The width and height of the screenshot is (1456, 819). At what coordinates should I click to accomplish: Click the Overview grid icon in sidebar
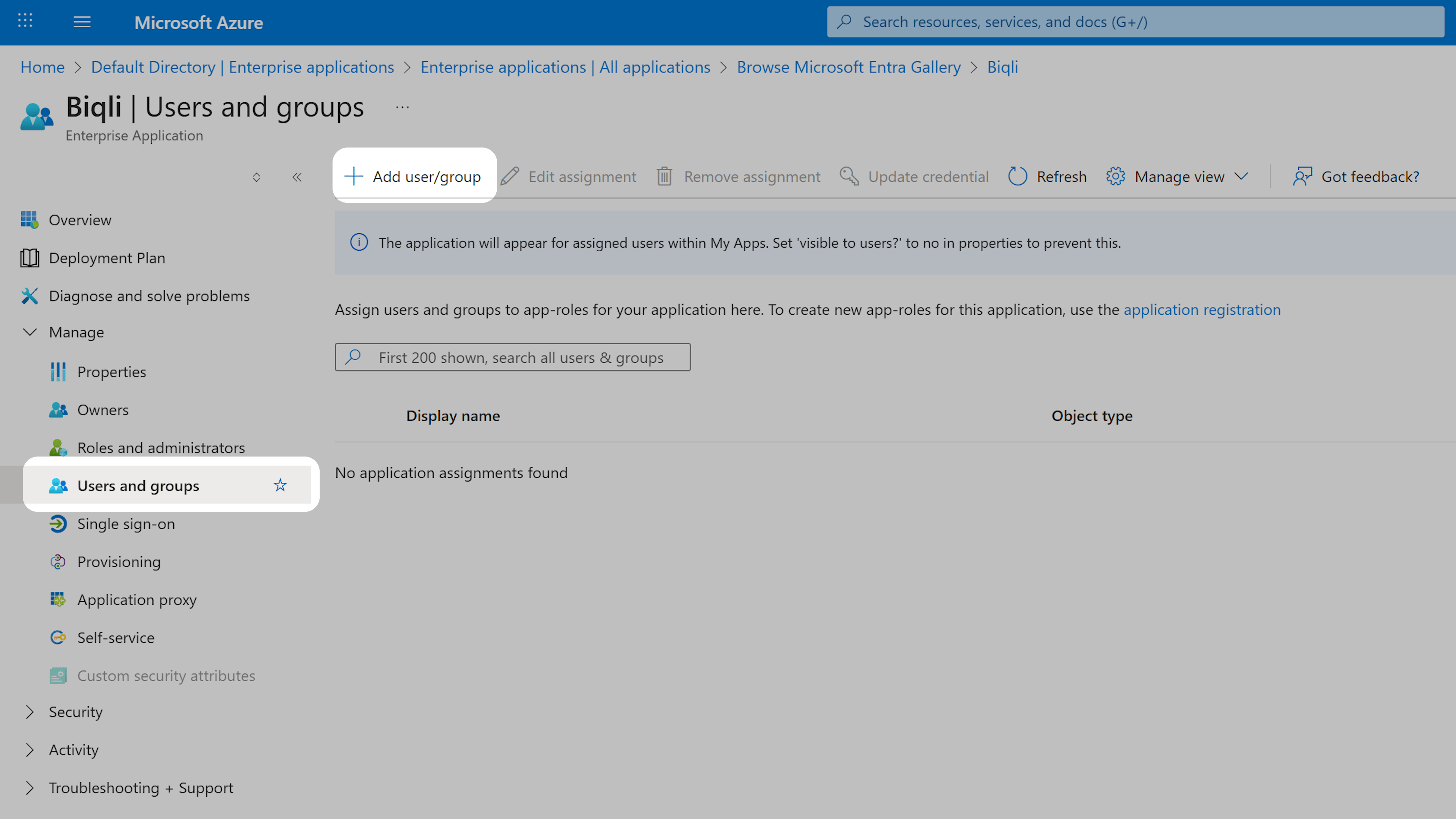[x=30, y=220]
